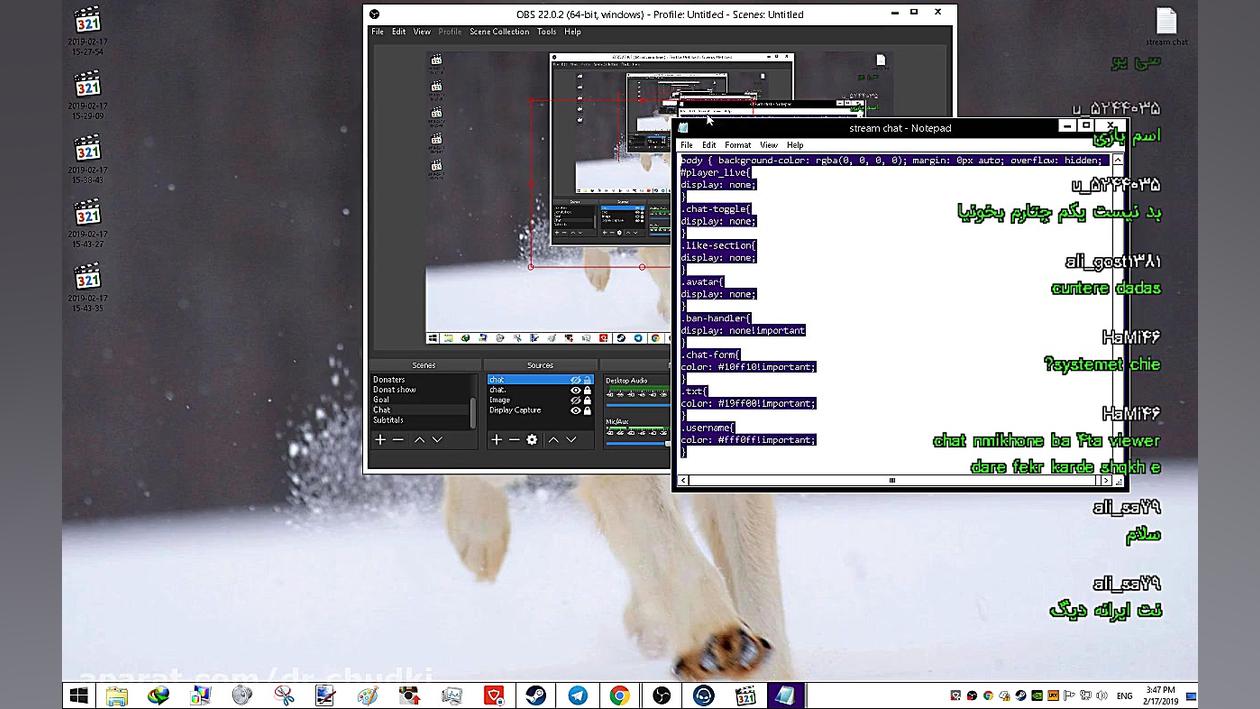Screen dimensions: 1260x709
Task: Open the desktop video file 2019-02-17 15-43-35
Action: (88, 287)
